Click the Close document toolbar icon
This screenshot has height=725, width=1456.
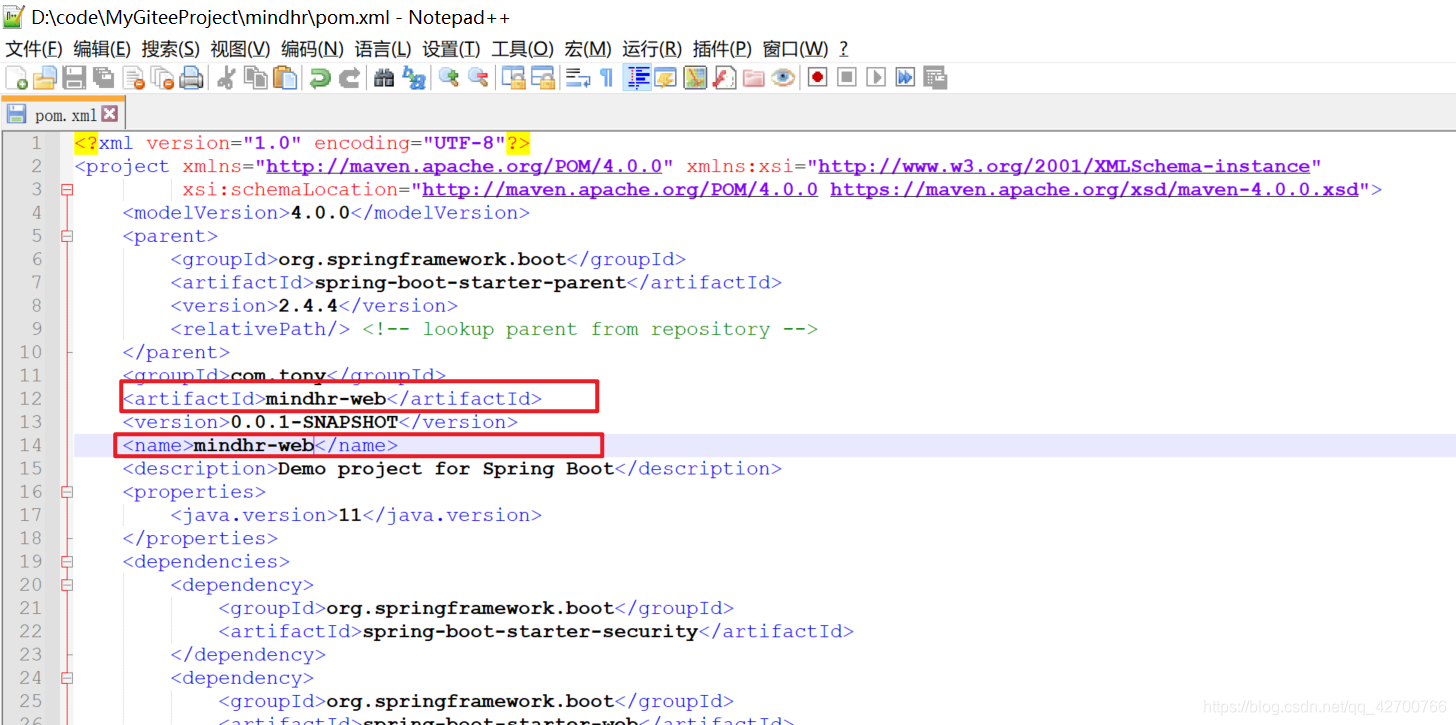132,78
